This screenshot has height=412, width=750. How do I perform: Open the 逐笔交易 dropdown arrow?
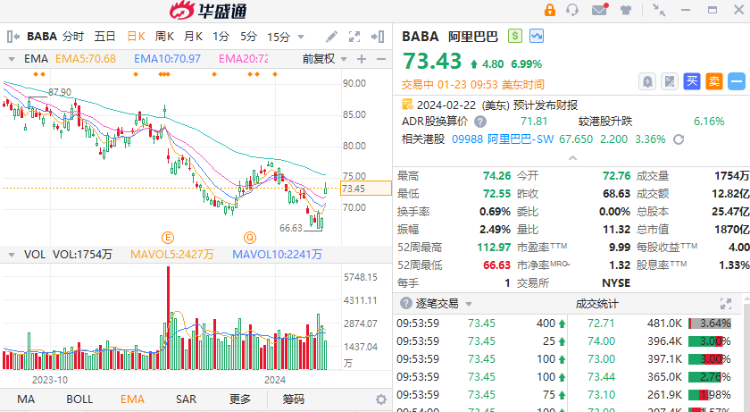click(469, 304)
